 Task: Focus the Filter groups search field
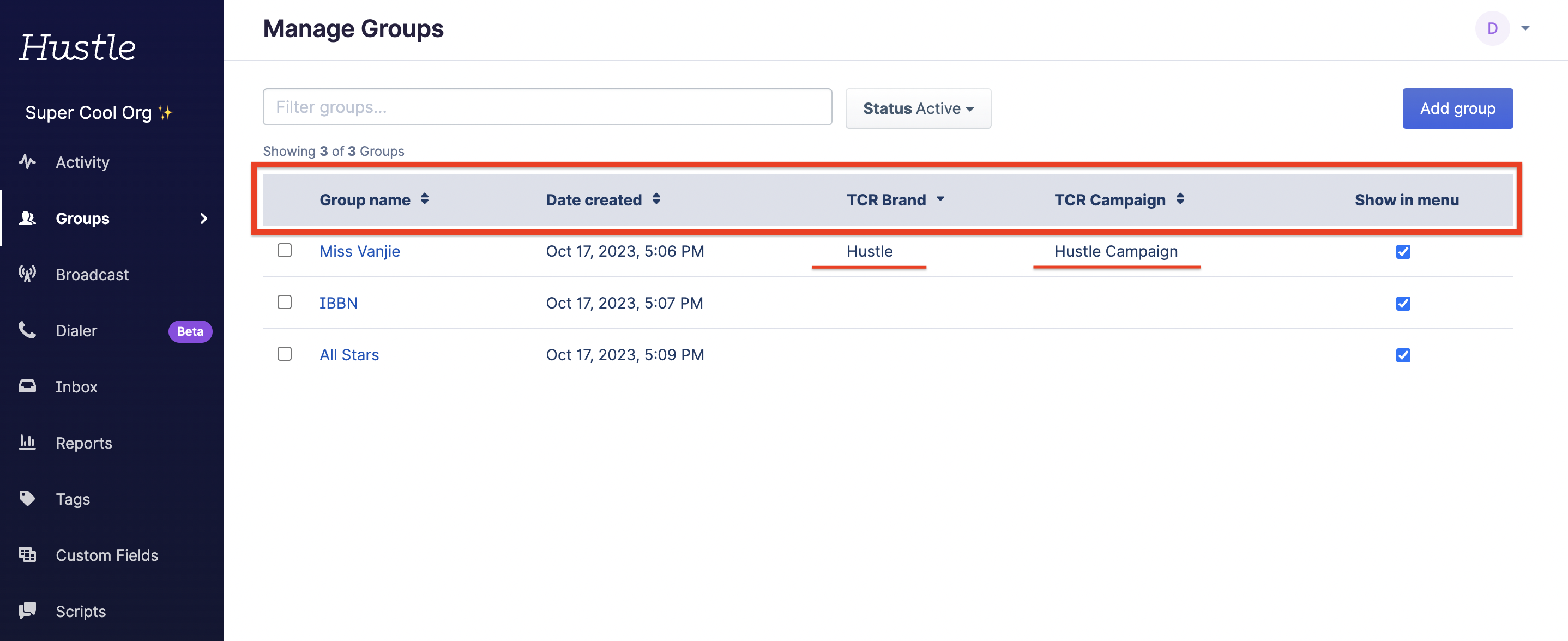[547, 107]
